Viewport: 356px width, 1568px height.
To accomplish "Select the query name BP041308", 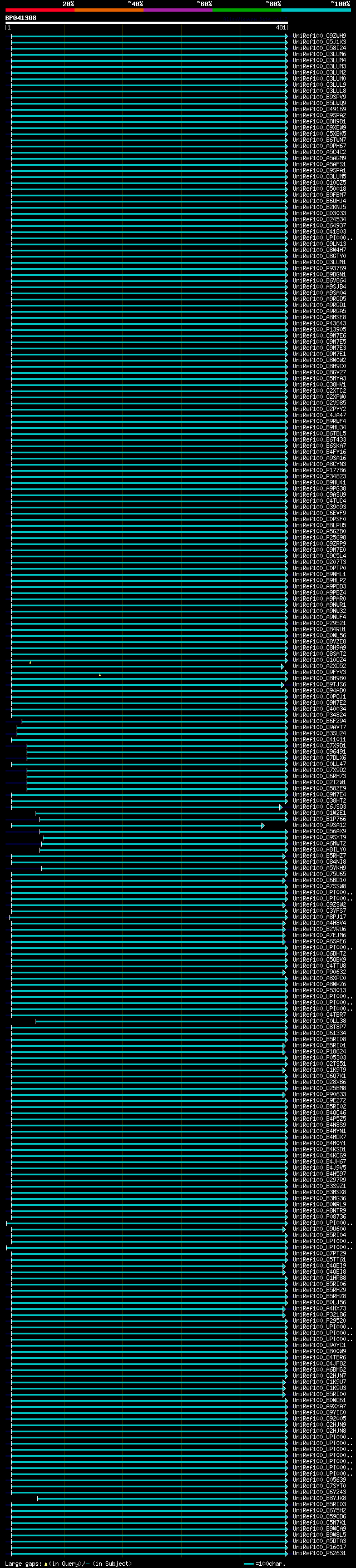I will pos(21,18).
